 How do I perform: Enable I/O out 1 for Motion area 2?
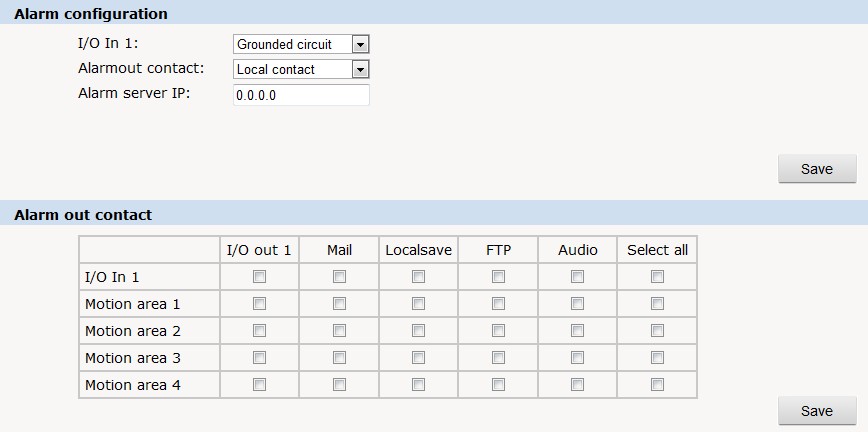(x=259, y=331)
